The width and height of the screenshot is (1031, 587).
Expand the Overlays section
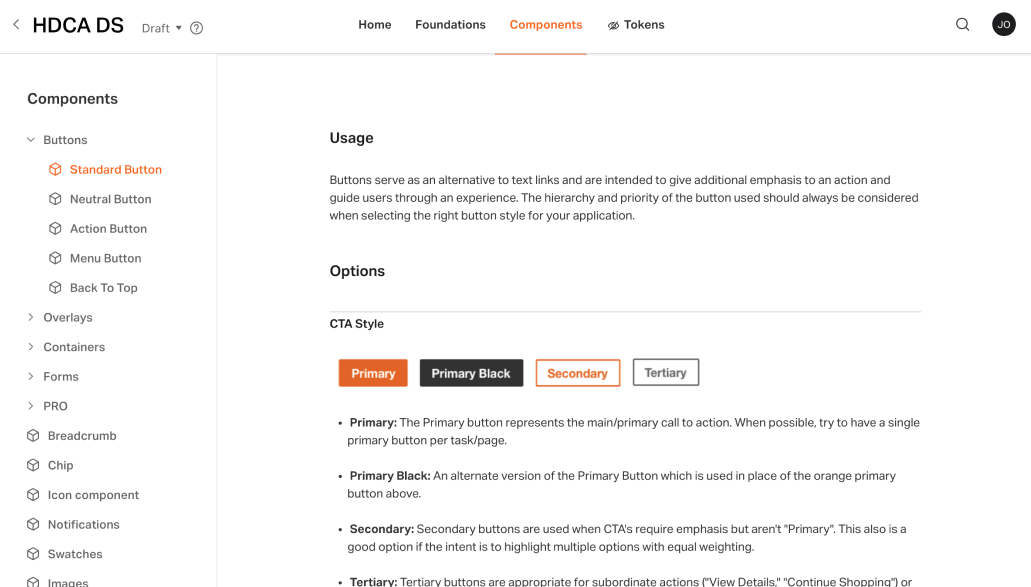(31, 318)
